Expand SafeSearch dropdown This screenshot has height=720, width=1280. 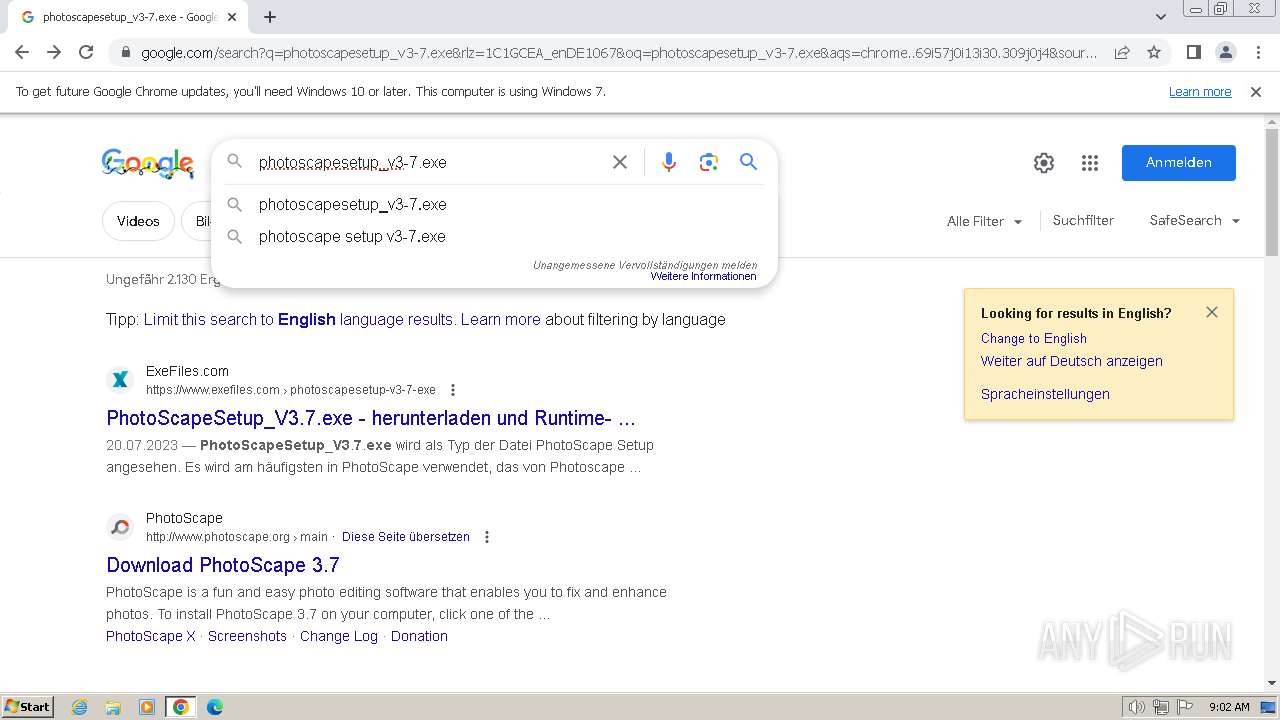click(1195, 220)
